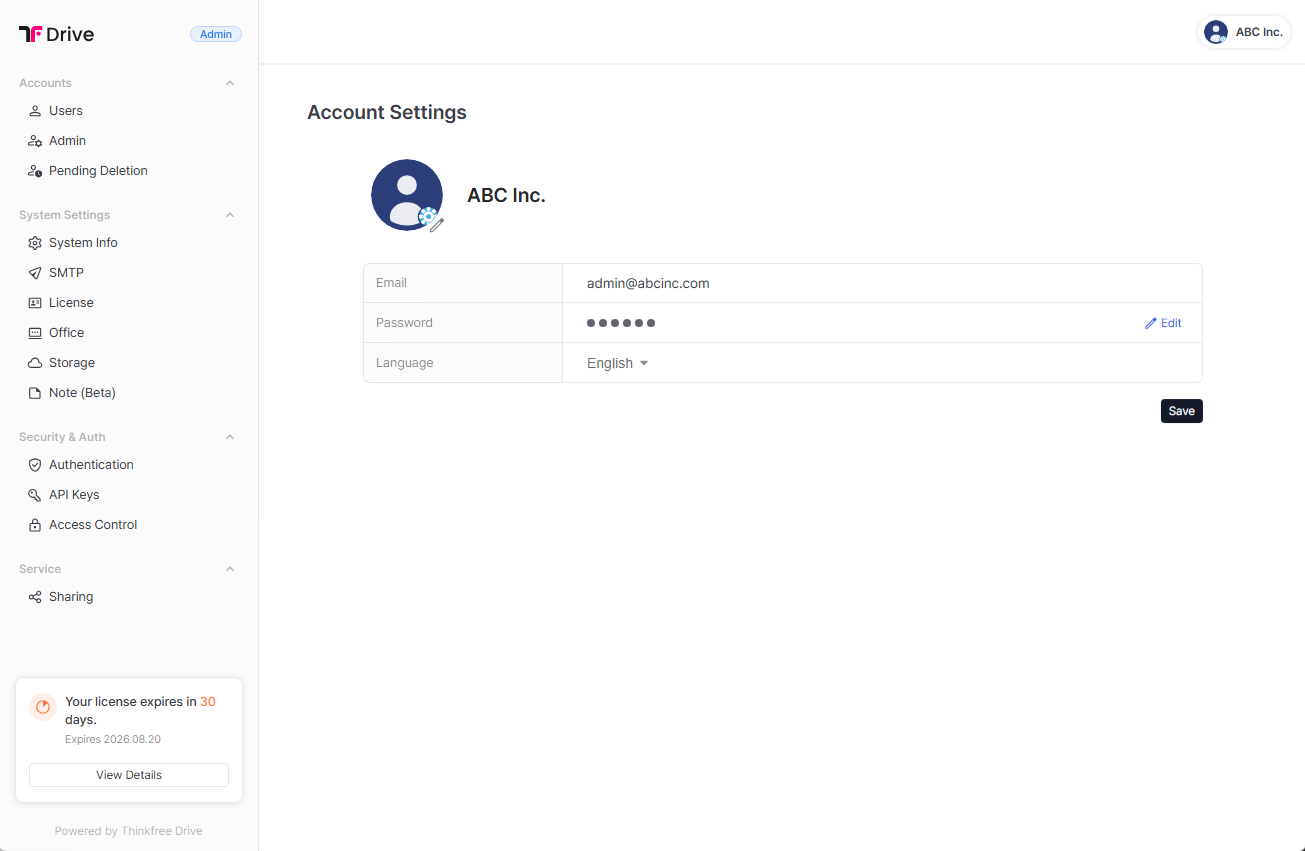Click the Note (Beta) page icon
Screen dimensions: 1305x851
pos(35,393)
